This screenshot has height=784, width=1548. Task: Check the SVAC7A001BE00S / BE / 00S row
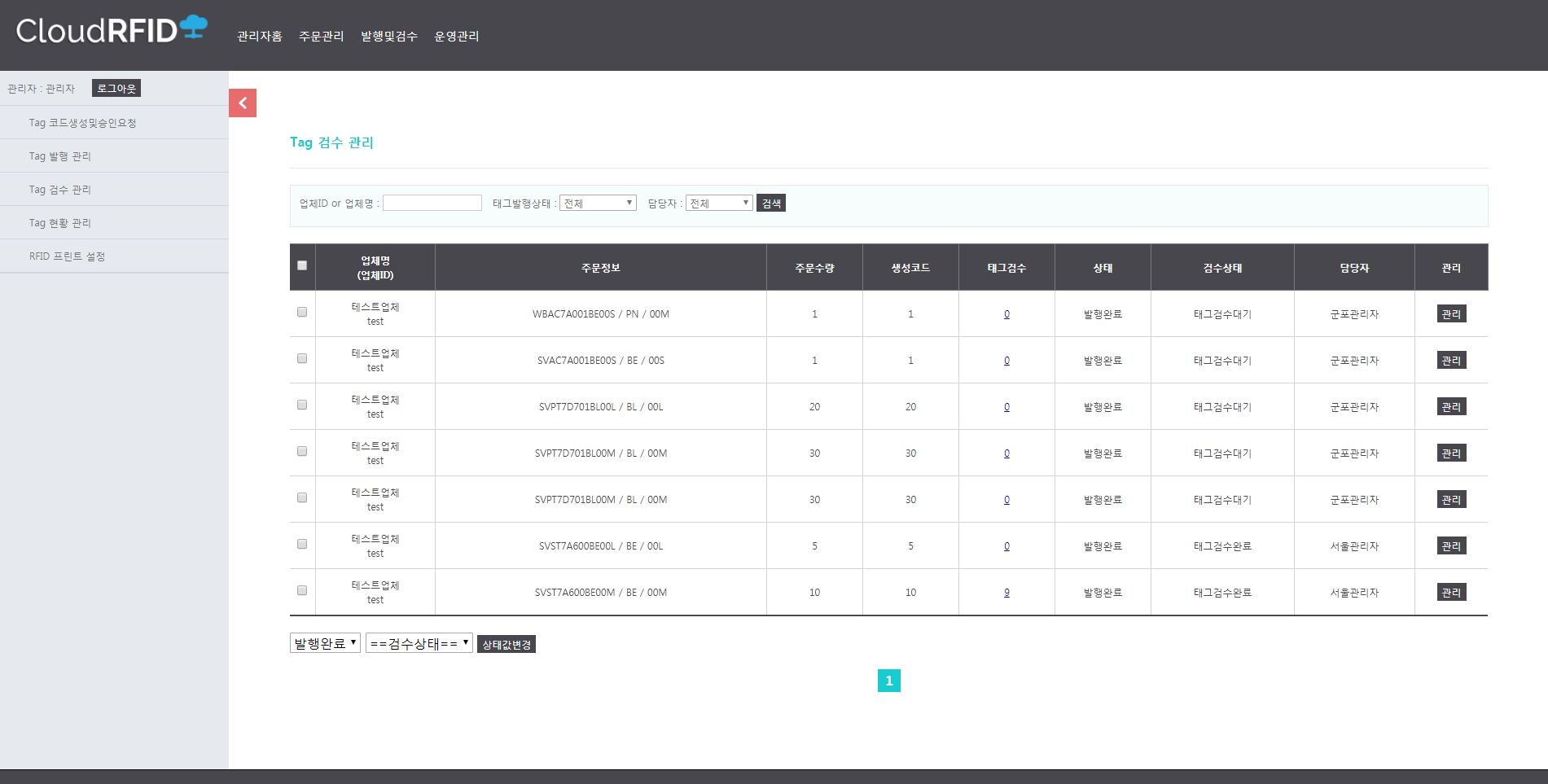pyautogui.click(x=302, y=358)
